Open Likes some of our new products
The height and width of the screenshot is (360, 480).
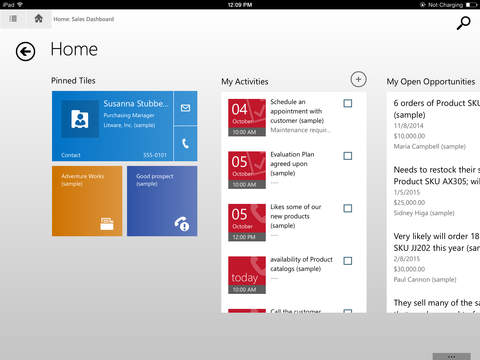(x=296, y=216)
